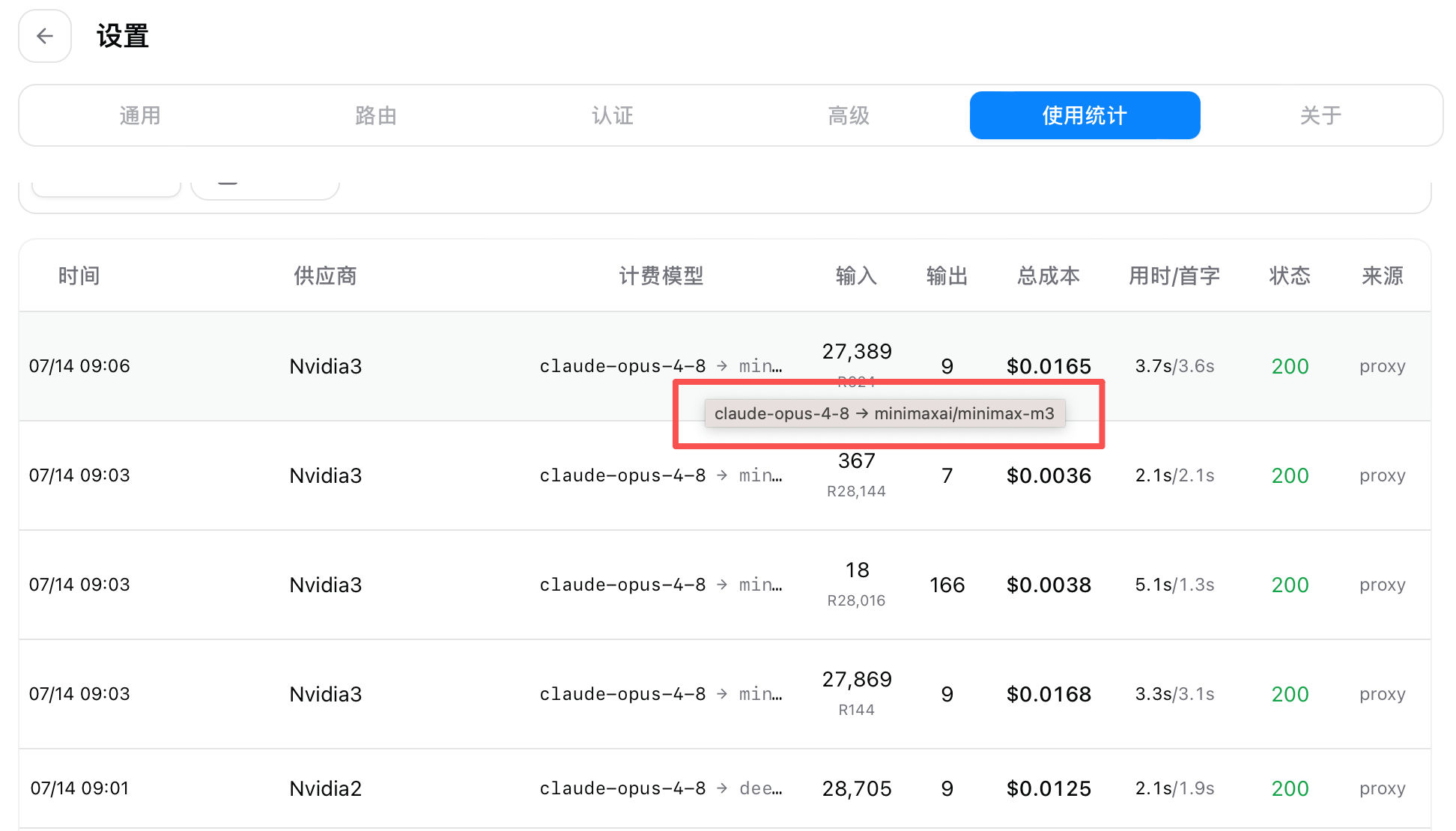The height and width of the screenshot is (831, 1456).
Task: Select the 使用统计 tab
Action: [1085, 115]
